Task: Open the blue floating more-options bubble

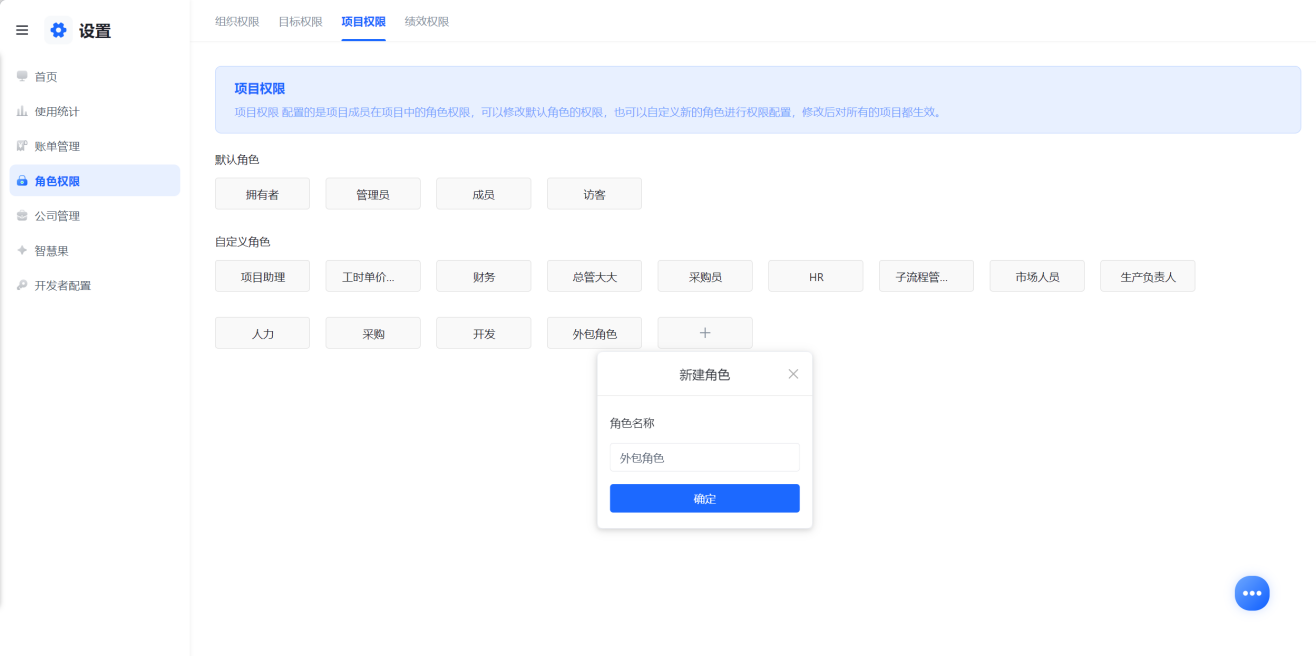Action: click(x=1252, y=593)
